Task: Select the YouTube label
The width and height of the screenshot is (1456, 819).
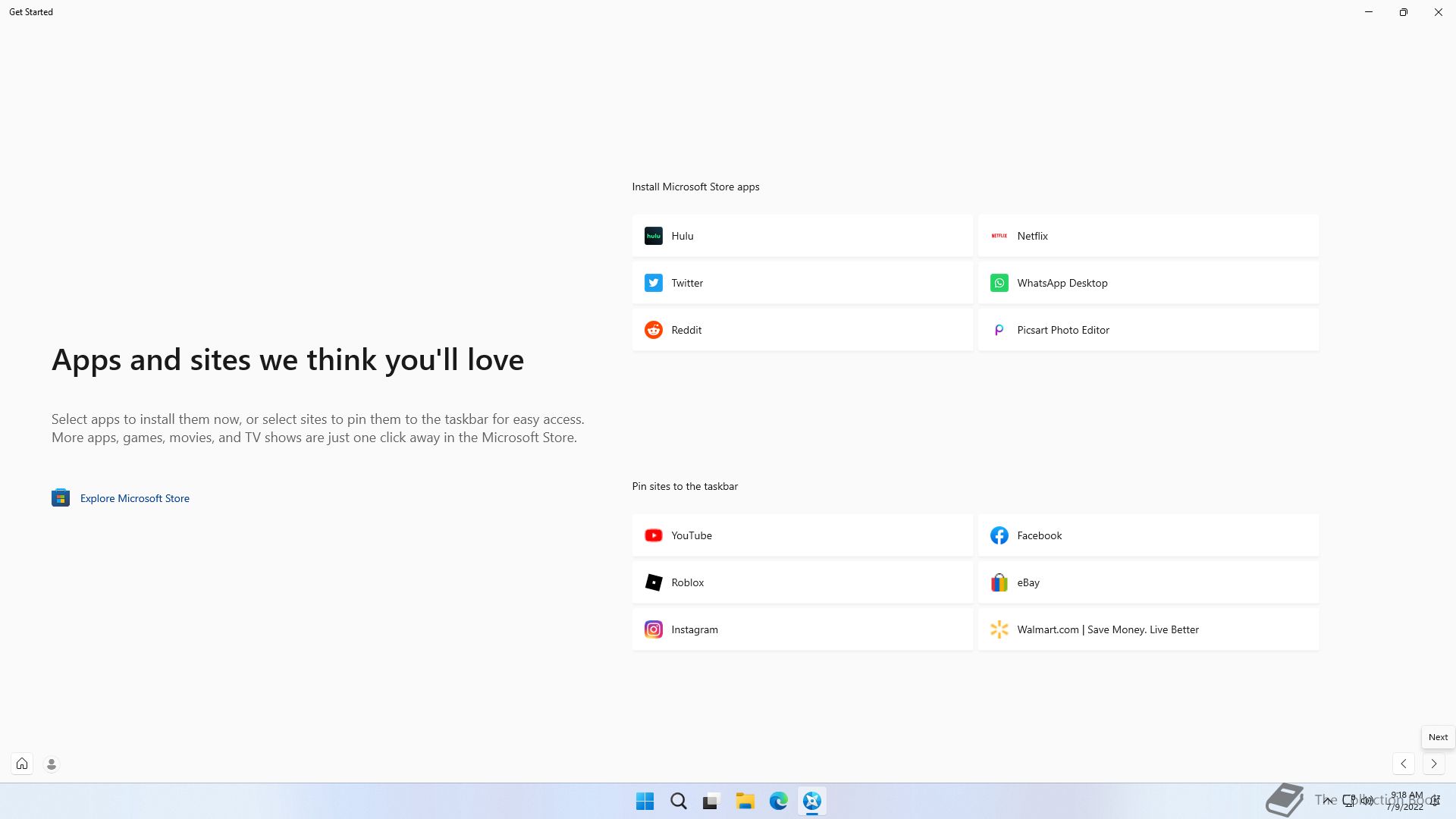Action: 692,535
